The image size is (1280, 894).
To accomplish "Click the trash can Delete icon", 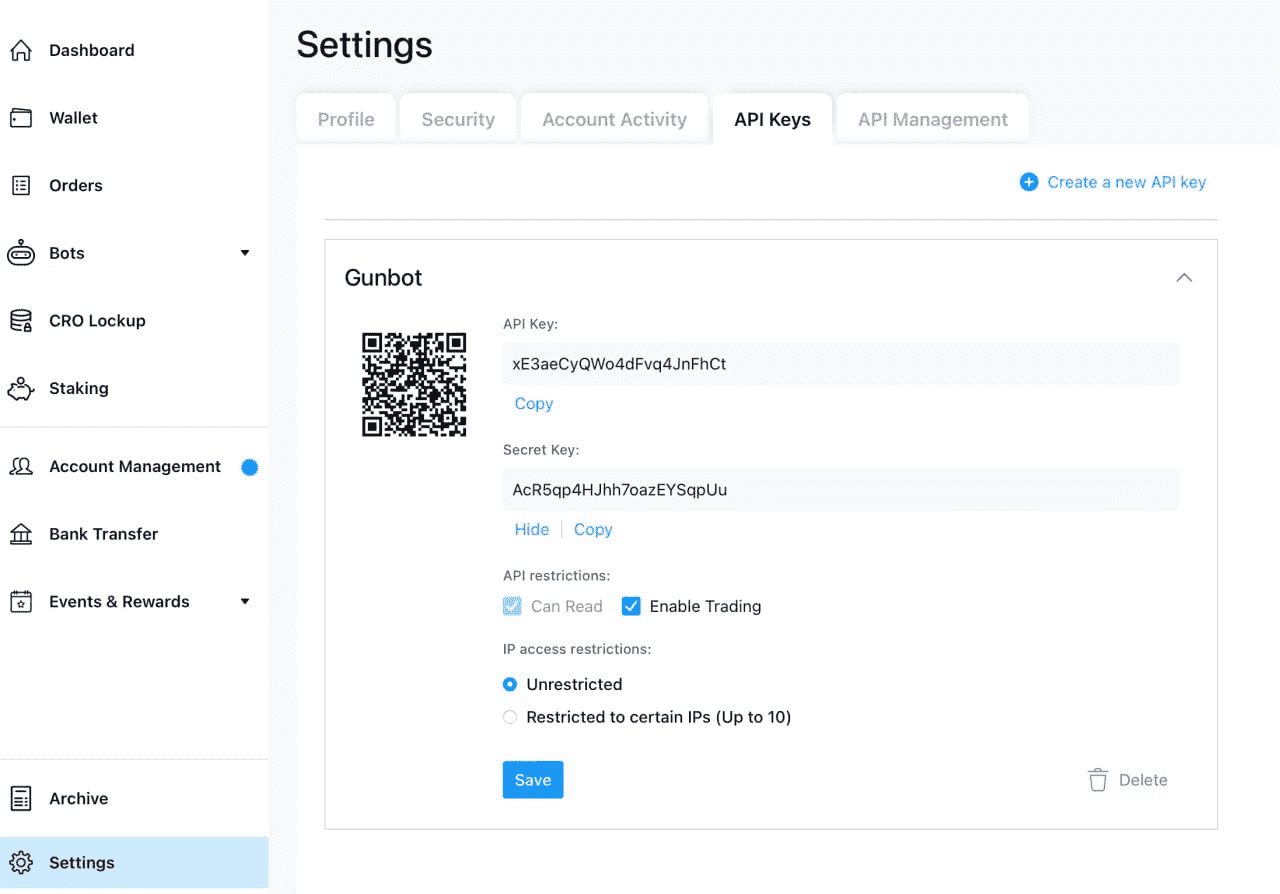I will [1098, 780].
